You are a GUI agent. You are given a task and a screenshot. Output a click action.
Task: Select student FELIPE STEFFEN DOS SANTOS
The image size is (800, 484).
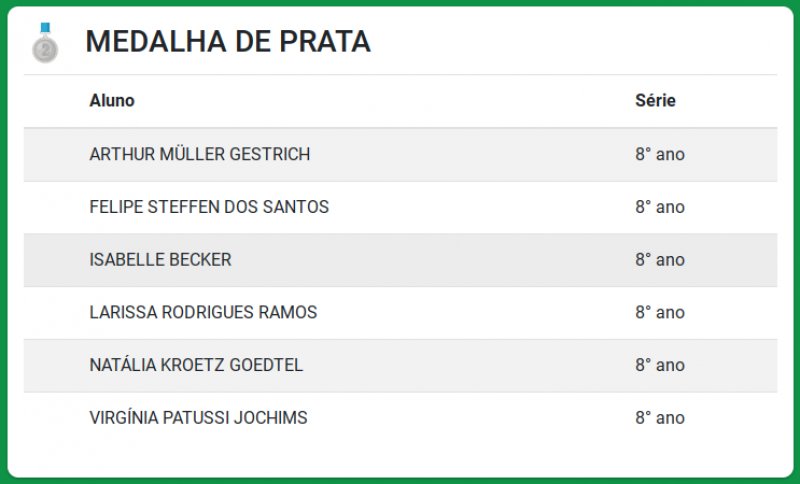(x=209, y=207)
